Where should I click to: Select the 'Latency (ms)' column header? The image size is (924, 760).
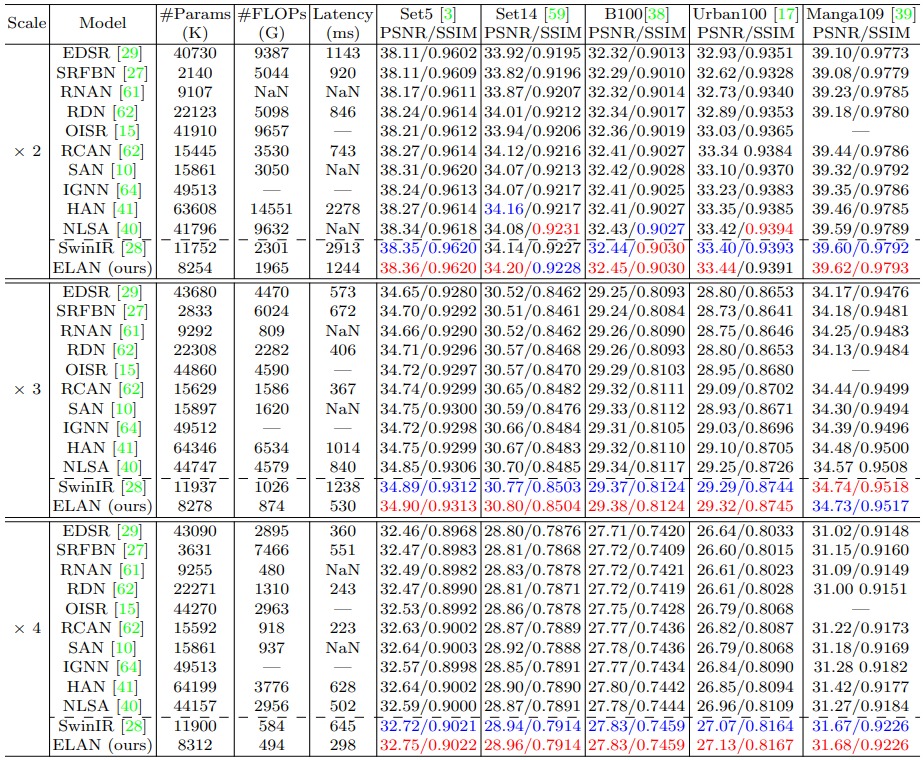point(342,23)
